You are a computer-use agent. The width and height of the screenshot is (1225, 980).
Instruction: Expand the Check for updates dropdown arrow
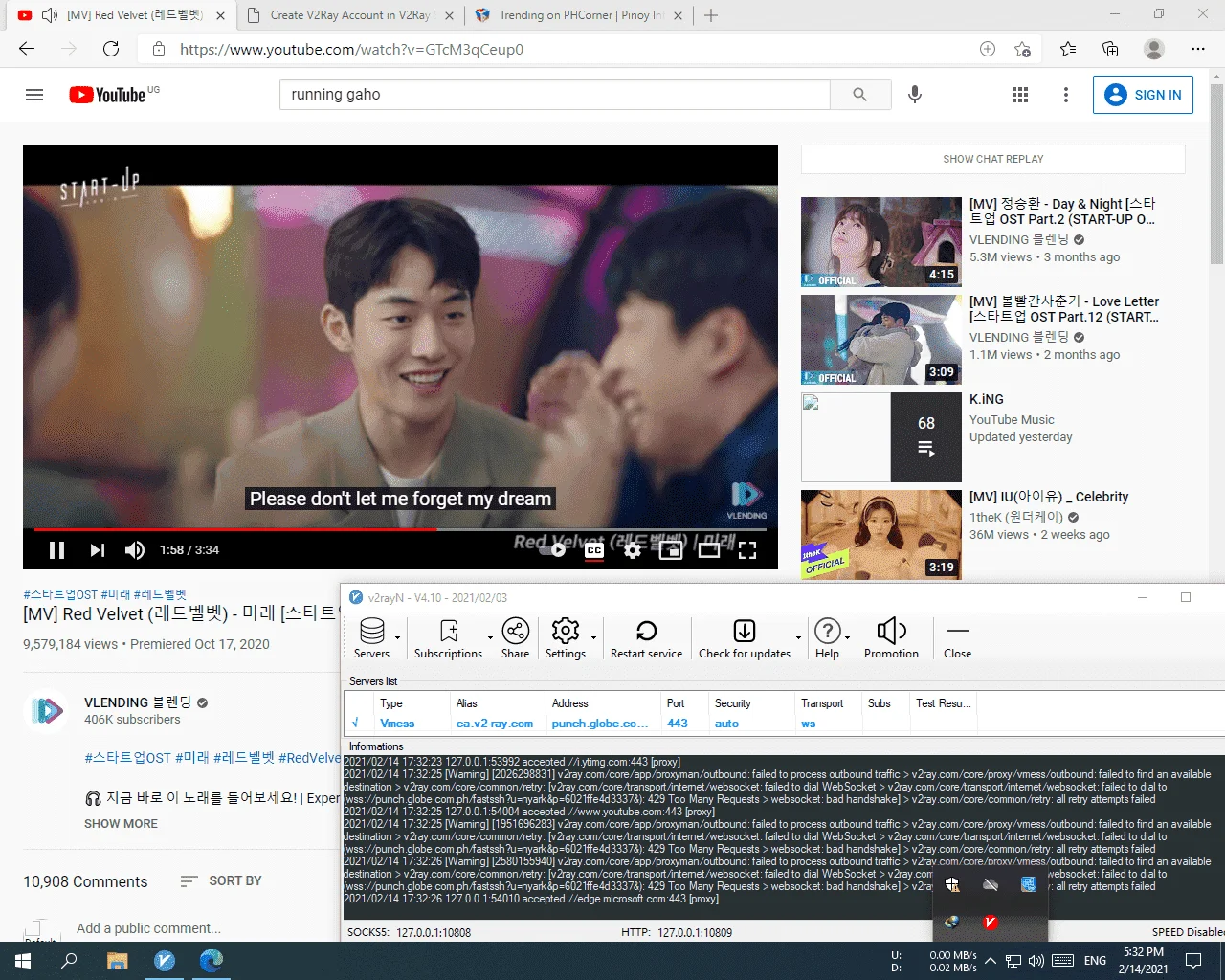click(798, 638)
